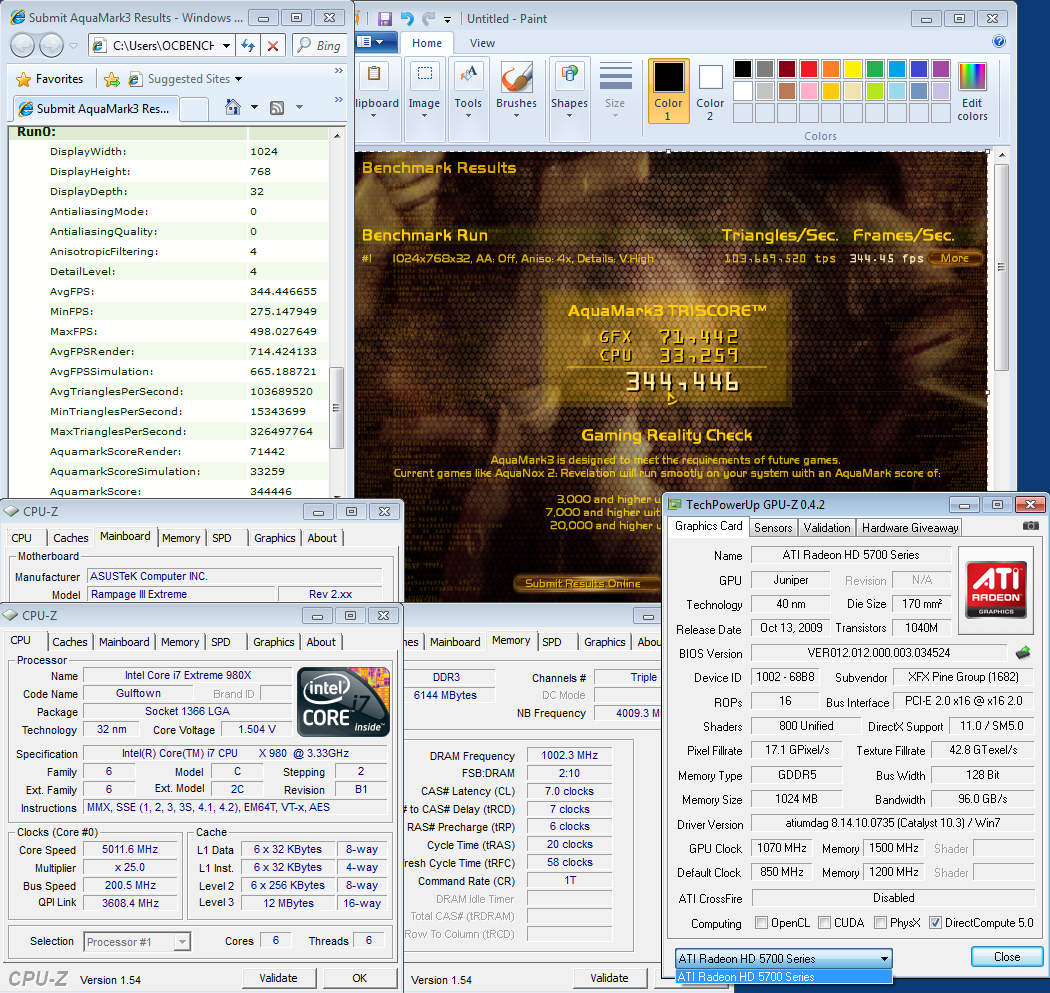The image size is (1050, 993).
Task: Select ATI Radeon HD 5700 Series list item
Action: point(783,977)
